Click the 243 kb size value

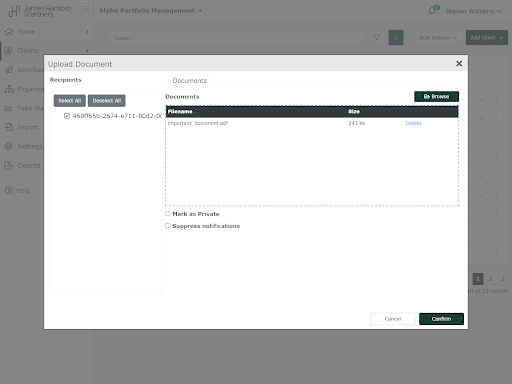(x=357, y=123)
